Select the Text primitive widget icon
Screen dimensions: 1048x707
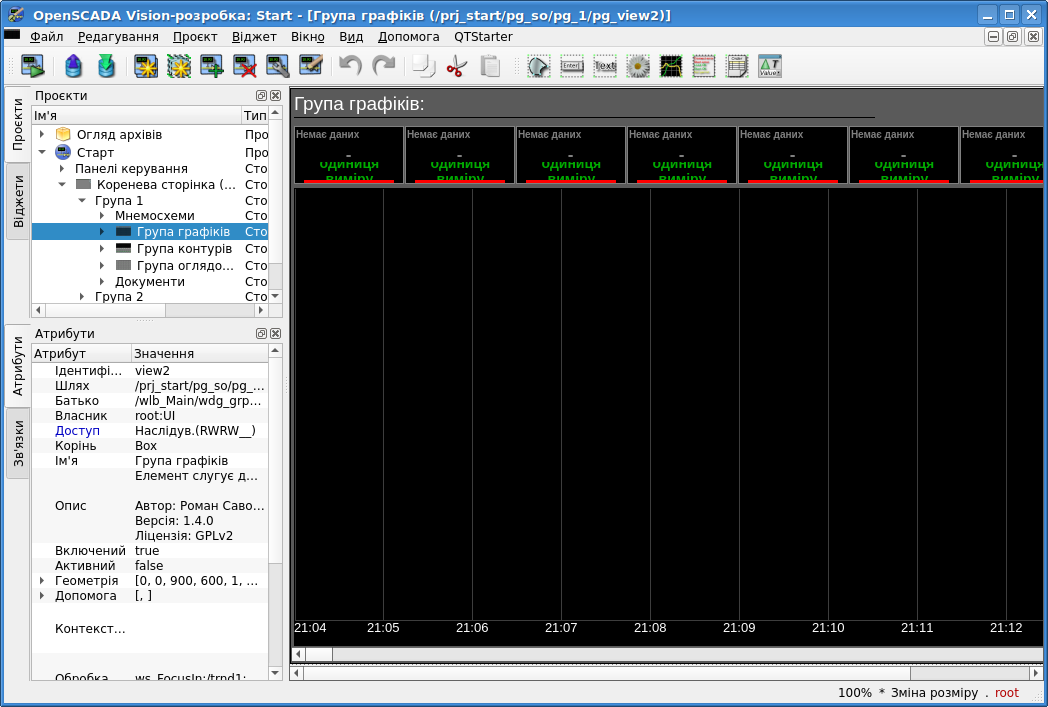click(x=605, y=67)
